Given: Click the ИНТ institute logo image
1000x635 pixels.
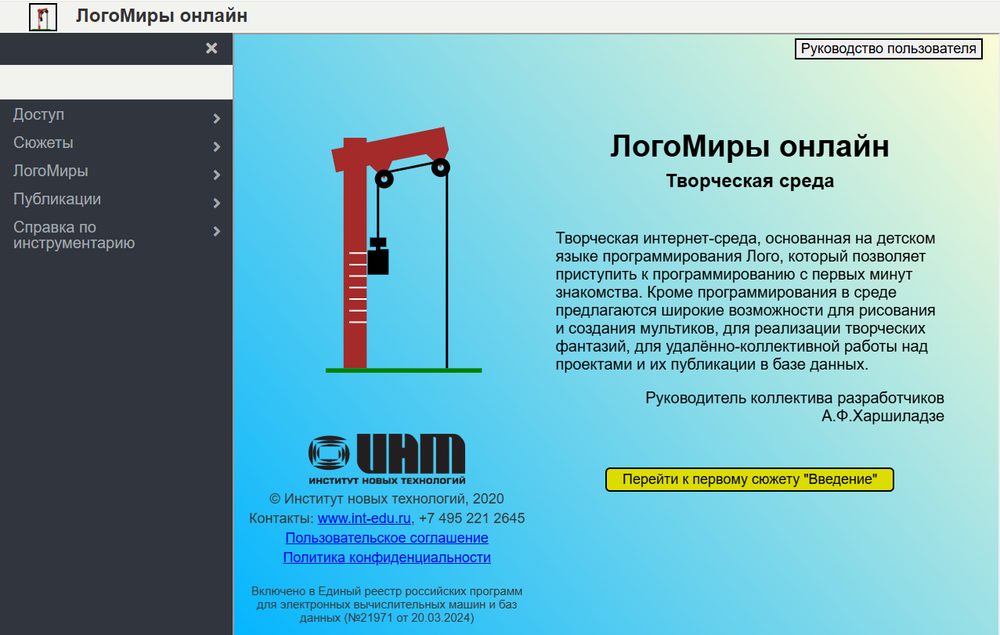Looking at the screenshot, I should [x=387, y=459].
